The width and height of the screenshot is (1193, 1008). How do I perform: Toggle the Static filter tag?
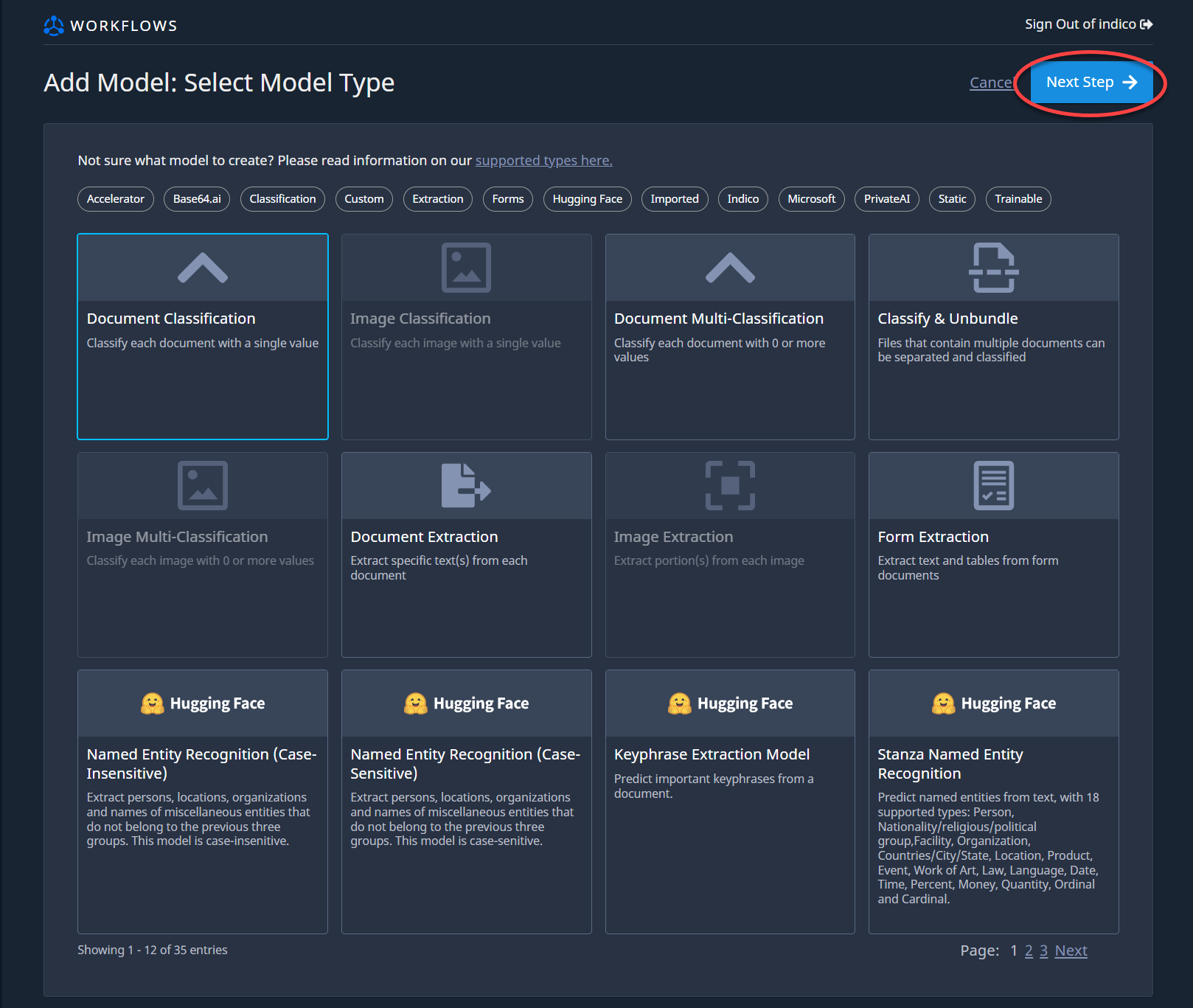953,199
